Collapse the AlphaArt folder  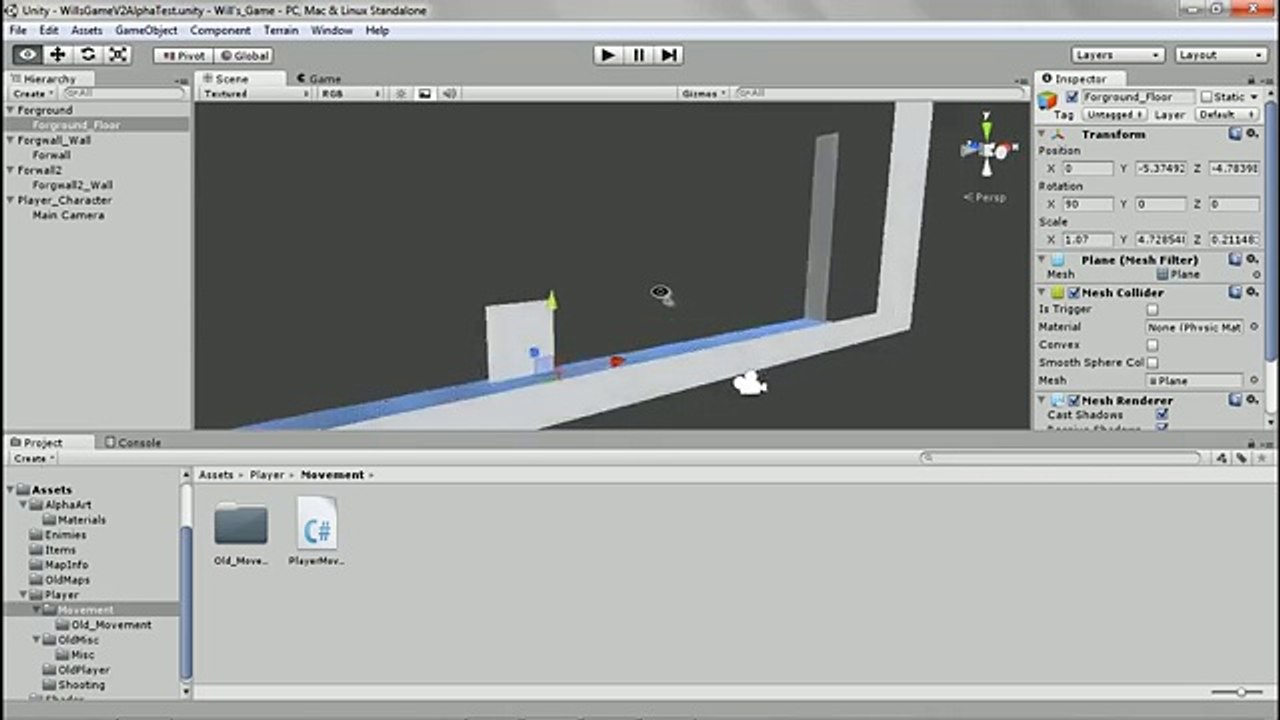(x=24, y=505)
